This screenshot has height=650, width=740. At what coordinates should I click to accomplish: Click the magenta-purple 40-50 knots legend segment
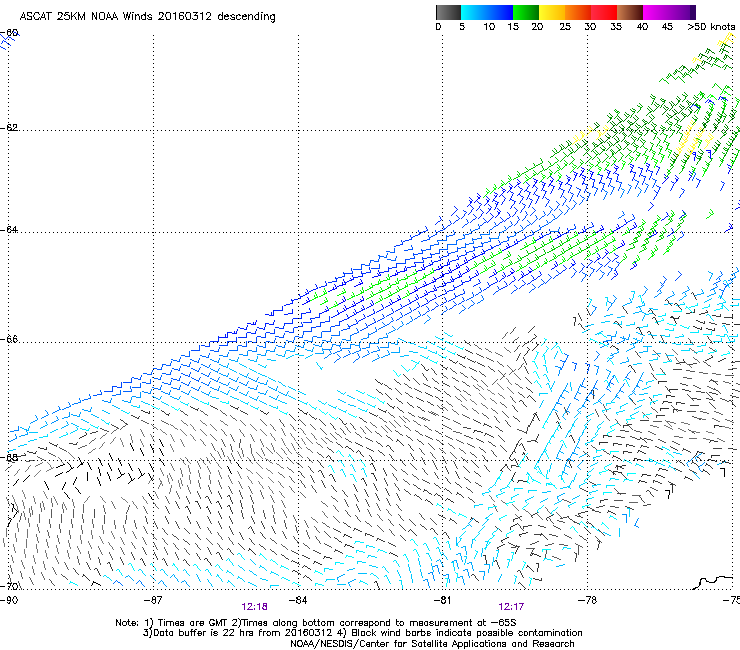pos(669,12)
